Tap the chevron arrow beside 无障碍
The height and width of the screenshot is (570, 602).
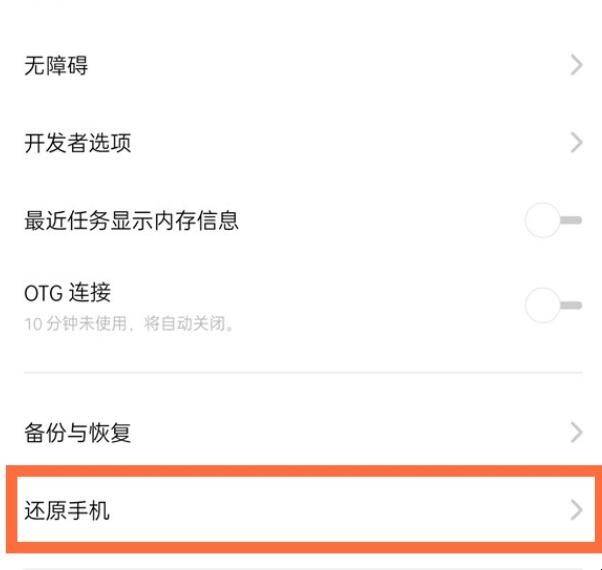pyautogui.click(x=576, y=66)
